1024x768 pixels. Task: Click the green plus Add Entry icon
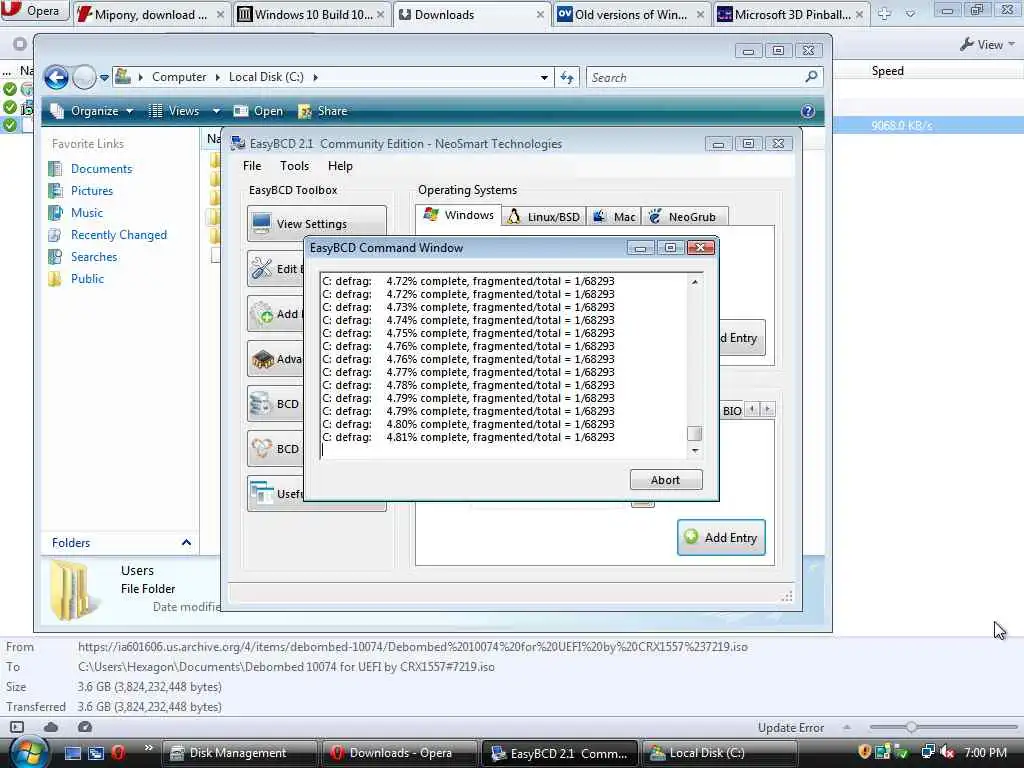(x=691, y=537)
